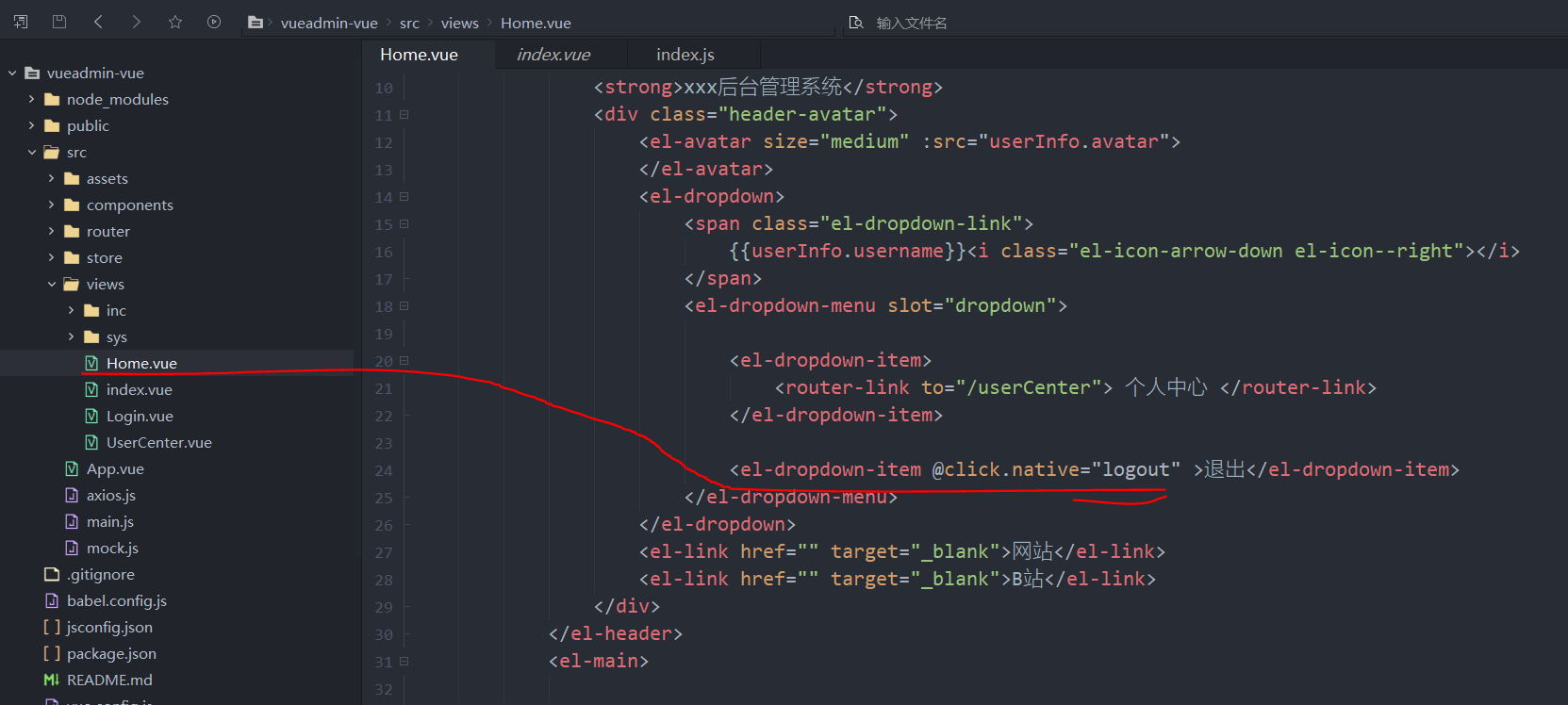Viewport: 1568px width, 705px height.
Task: Click the file search icon beside 输入文件名
Action: [856, 23]
